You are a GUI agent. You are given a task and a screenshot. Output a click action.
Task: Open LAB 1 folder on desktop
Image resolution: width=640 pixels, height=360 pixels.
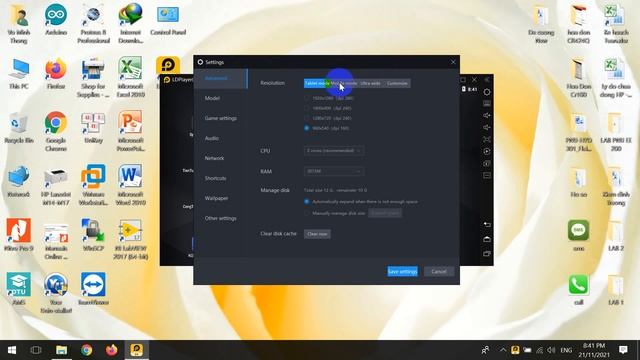[x=616, y=289]
